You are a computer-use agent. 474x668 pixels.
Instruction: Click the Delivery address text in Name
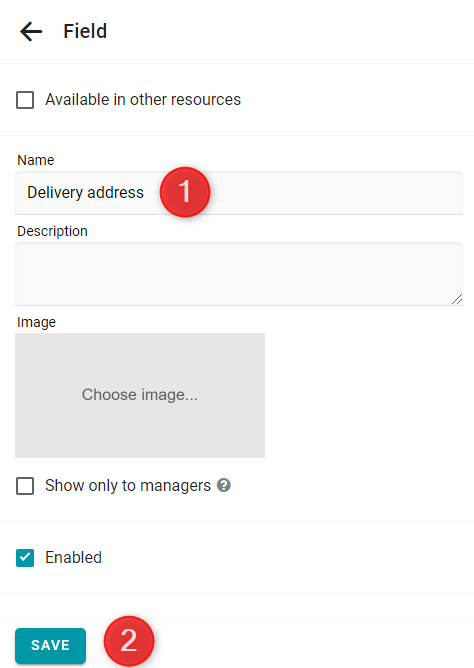tap(86, 193)
